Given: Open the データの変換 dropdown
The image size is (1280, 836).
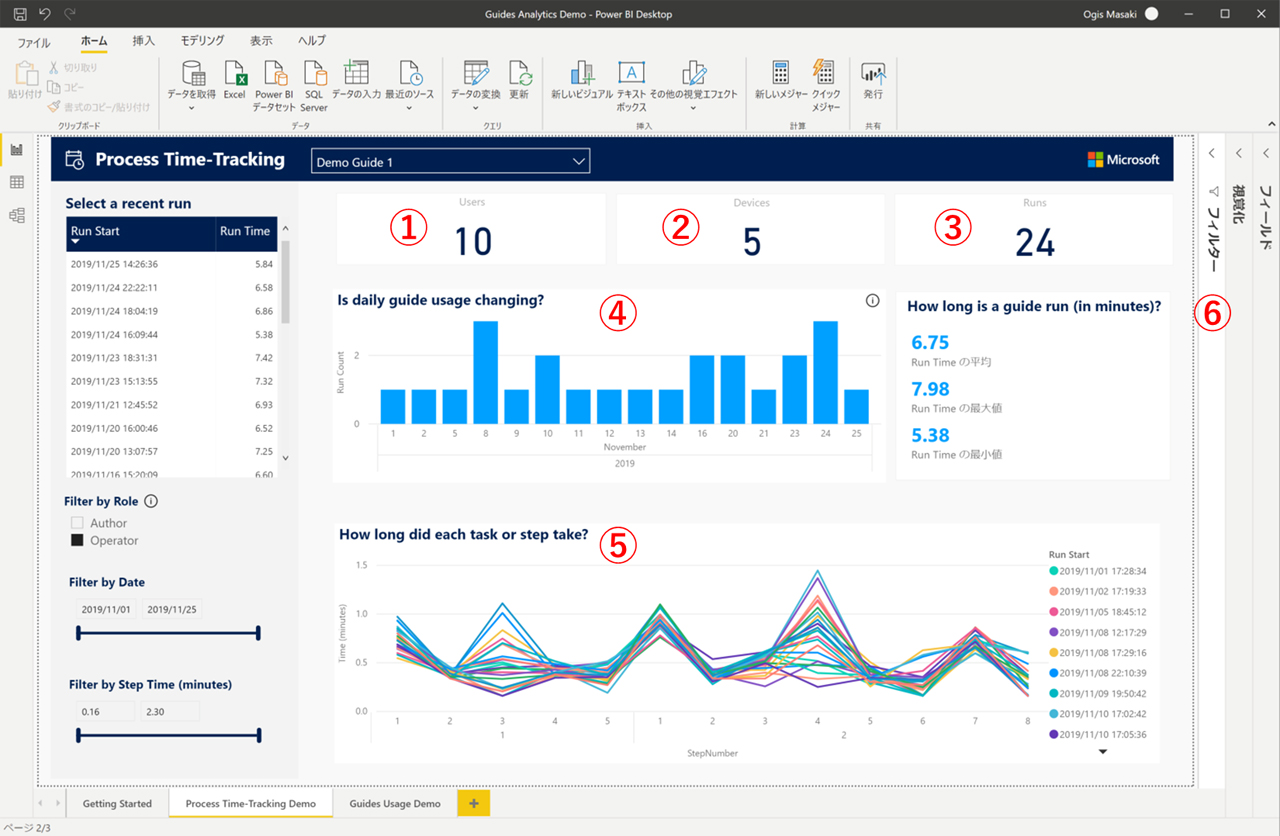Looking at the screenshot, I should tap(476, 108).
